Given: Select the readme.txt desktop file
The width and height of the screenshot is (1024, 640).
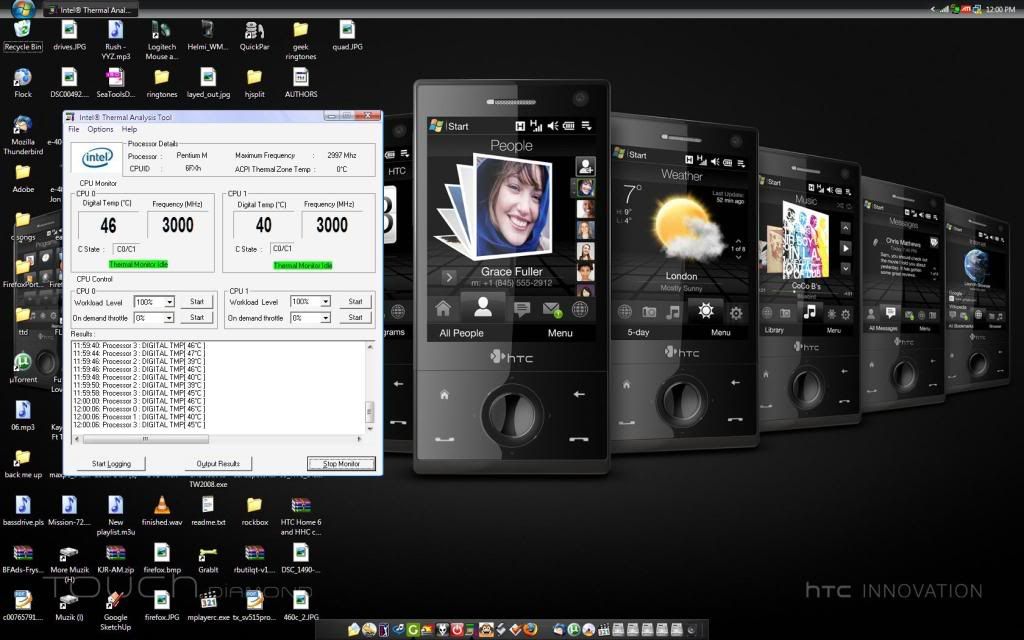Looking at the screenshot, I should [x=208, y=511].
